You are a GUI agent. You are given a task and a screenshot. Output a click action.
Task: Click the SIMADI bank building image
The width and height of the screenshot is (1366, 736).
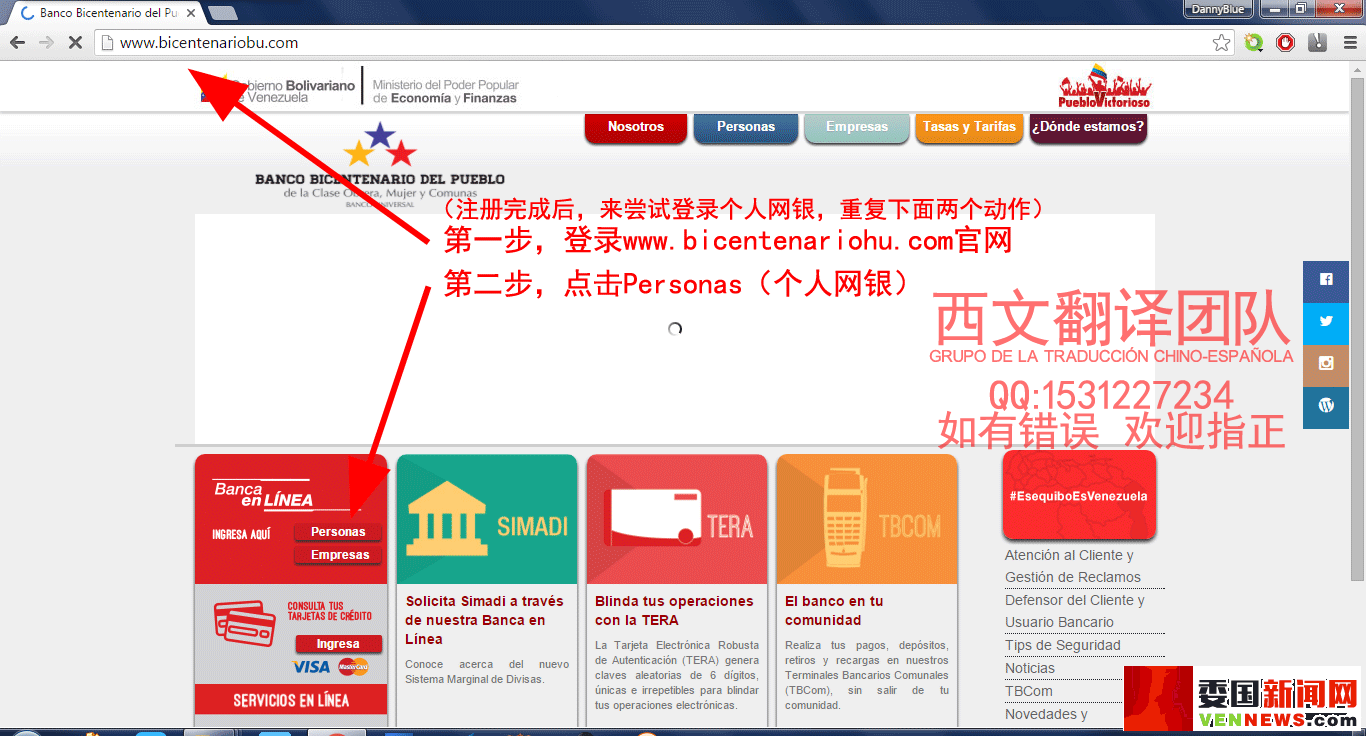pyautogui.click(x=487, y=520)
